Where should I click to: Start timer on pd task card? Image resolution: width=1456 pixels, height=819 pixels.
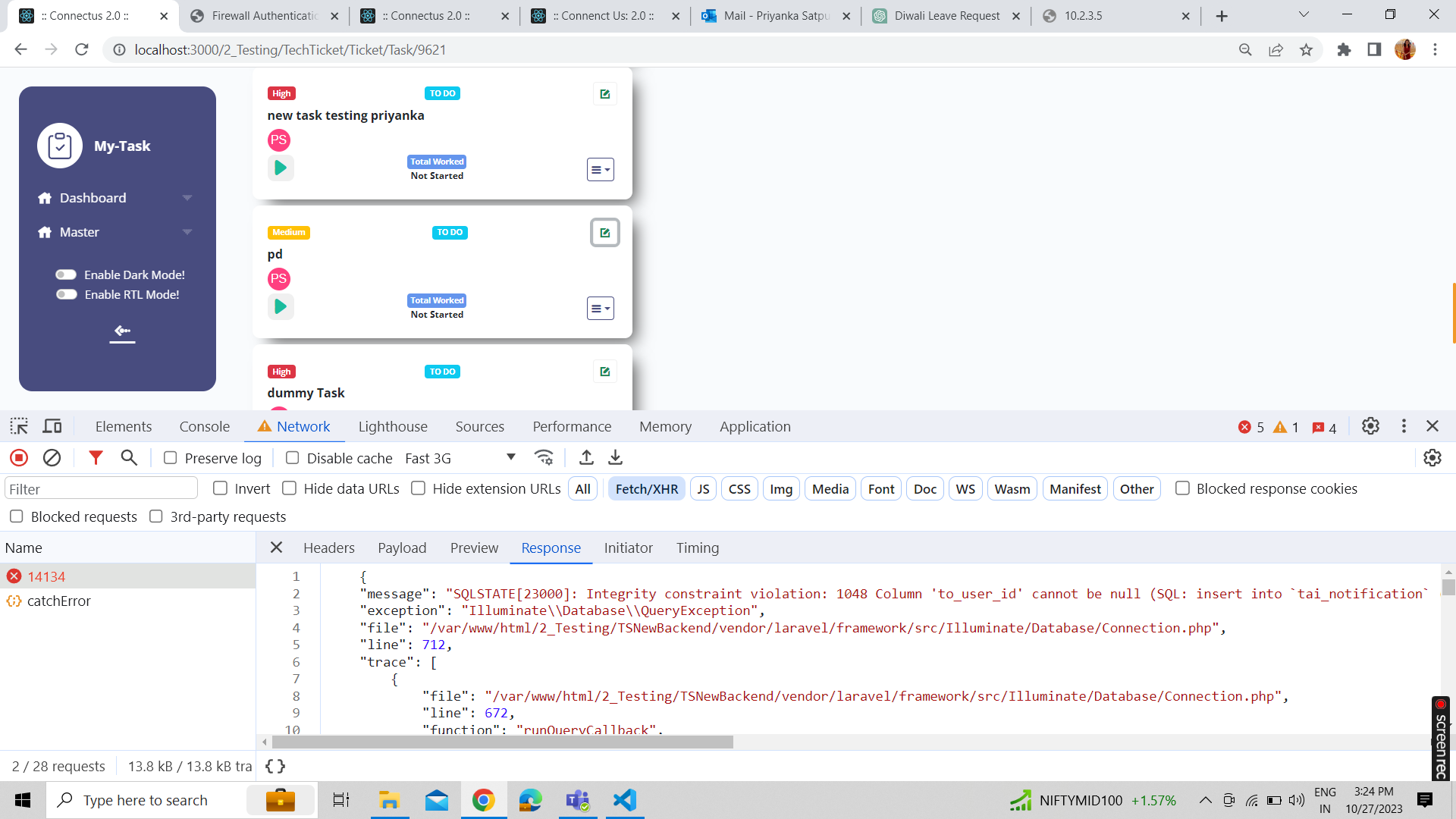pos(281,306)
